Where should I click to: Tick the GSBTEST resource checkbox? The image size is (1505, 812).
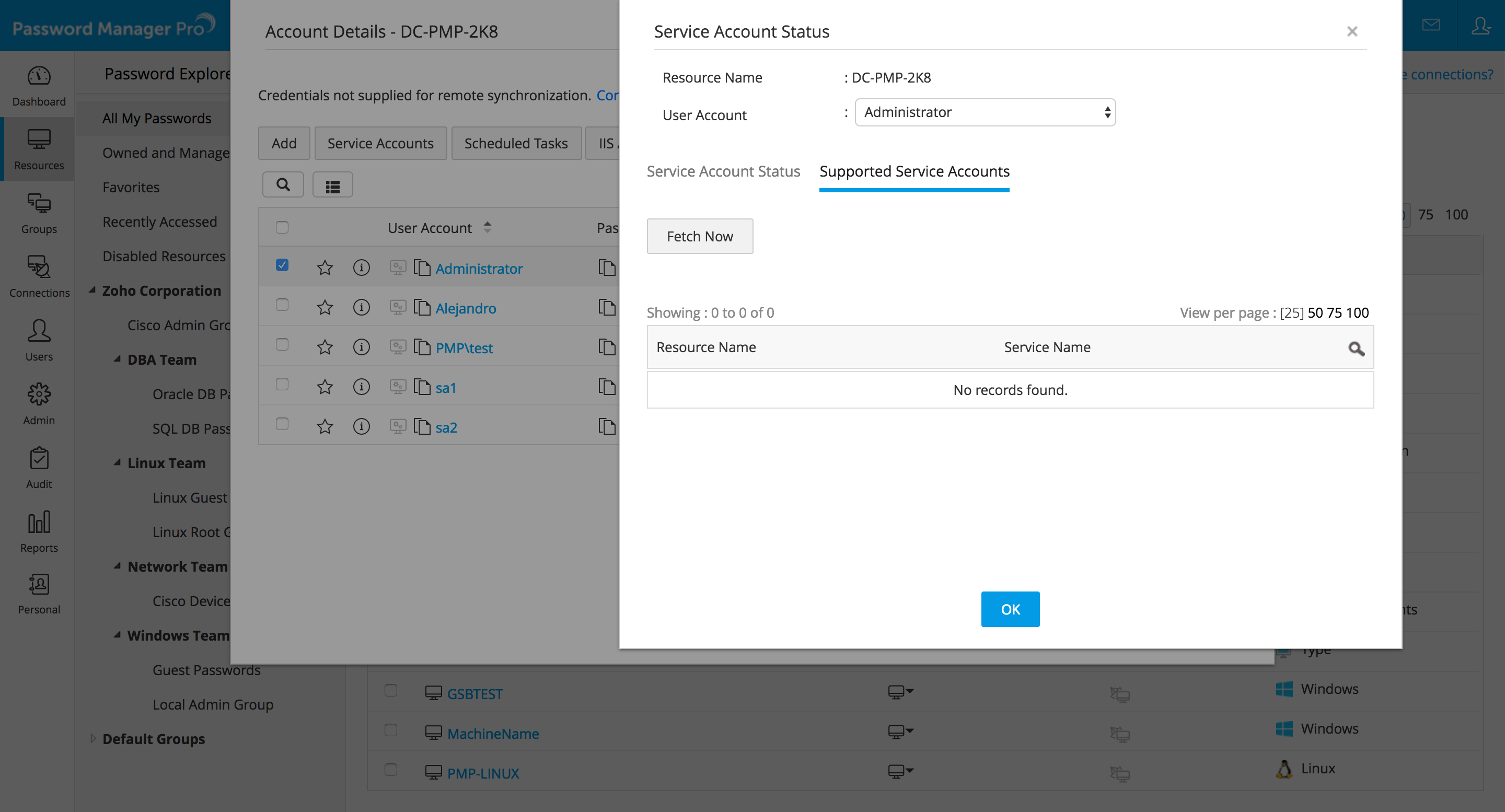click(x=391, y=690)
